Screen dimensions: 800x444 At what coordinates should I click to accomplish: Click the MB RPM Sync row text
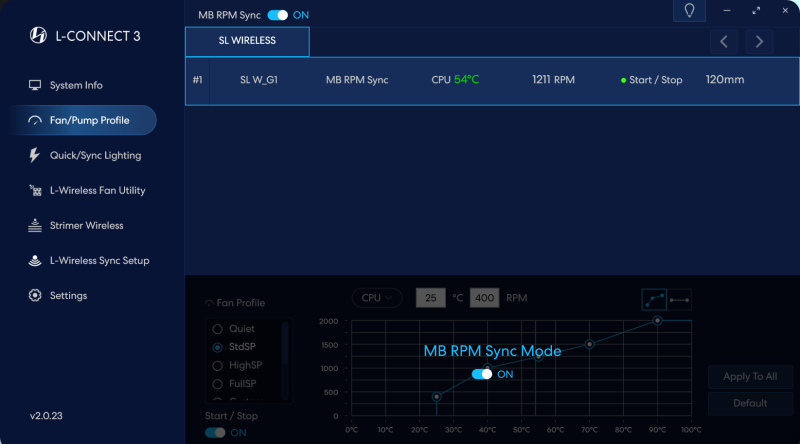357,80
